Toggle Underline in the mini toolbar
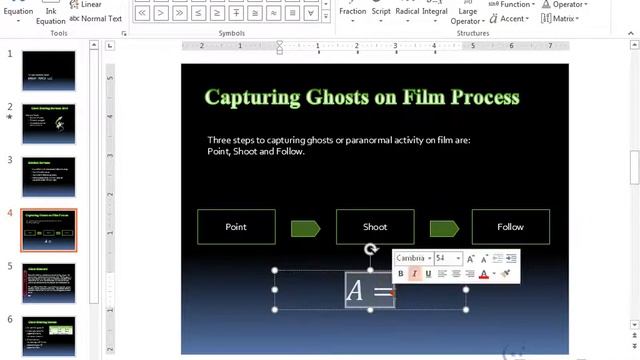Viewport: 640px width, 360px height. (x=428, y=273)
